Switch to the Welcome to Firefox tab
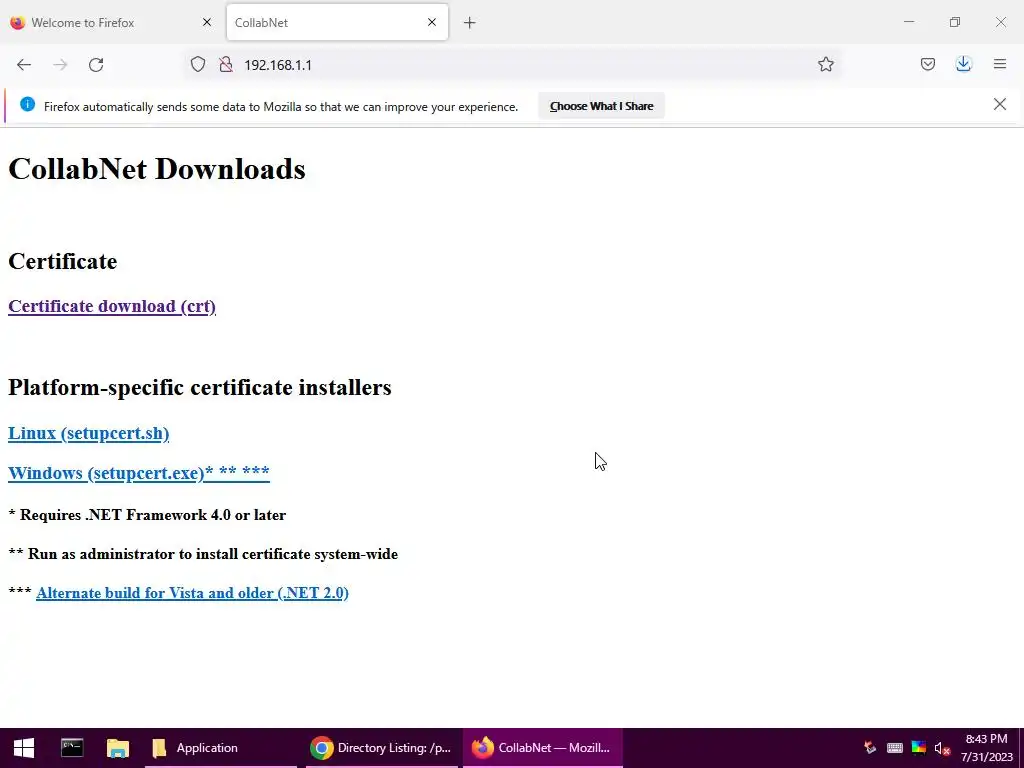Viewport: 1024px width, 768px height. [111, 22]
